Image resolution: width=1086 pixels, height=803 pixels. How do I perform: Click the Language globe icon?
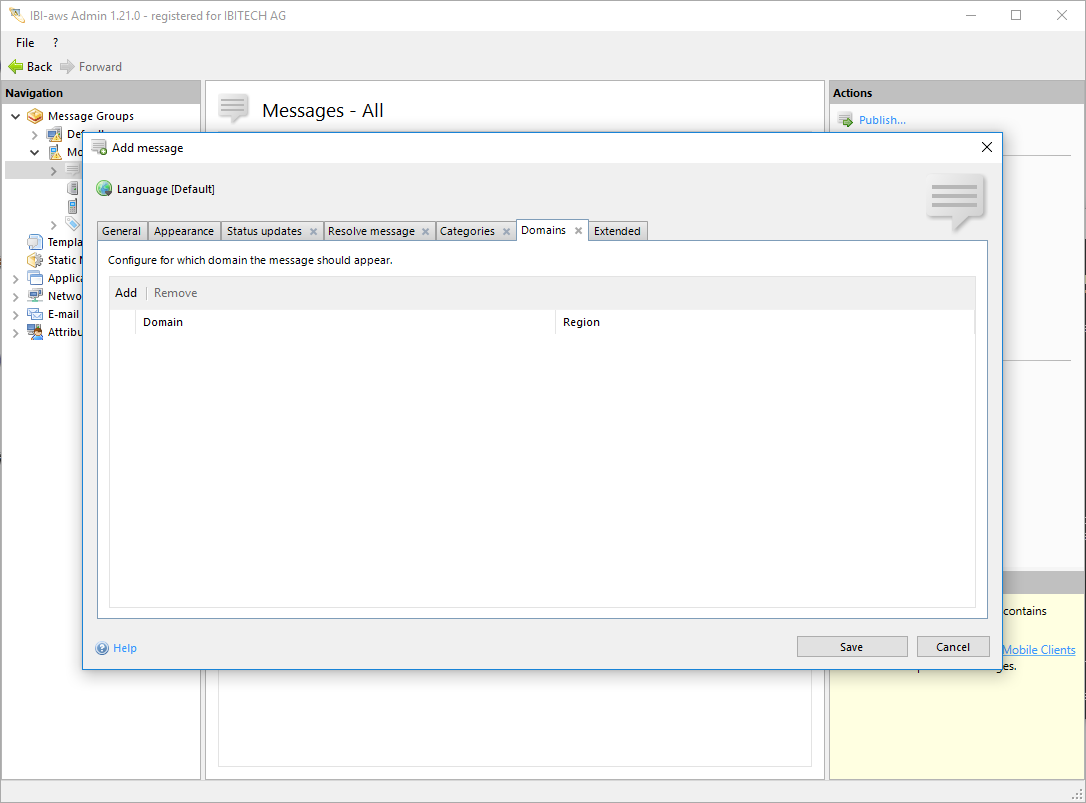pyautogui.click(x=104, y=189)
